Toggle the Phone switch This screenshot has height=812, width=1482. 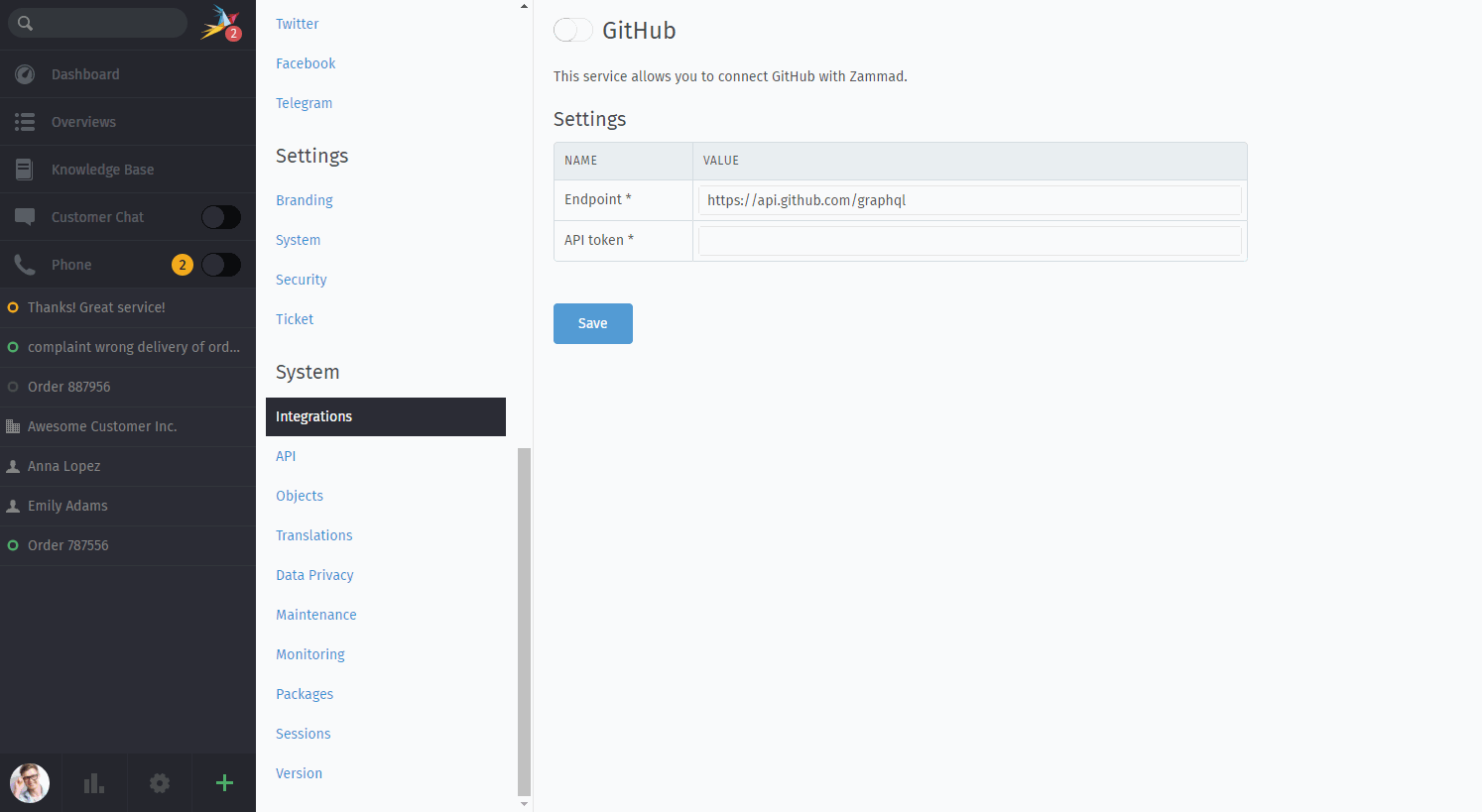click(221, 265)
